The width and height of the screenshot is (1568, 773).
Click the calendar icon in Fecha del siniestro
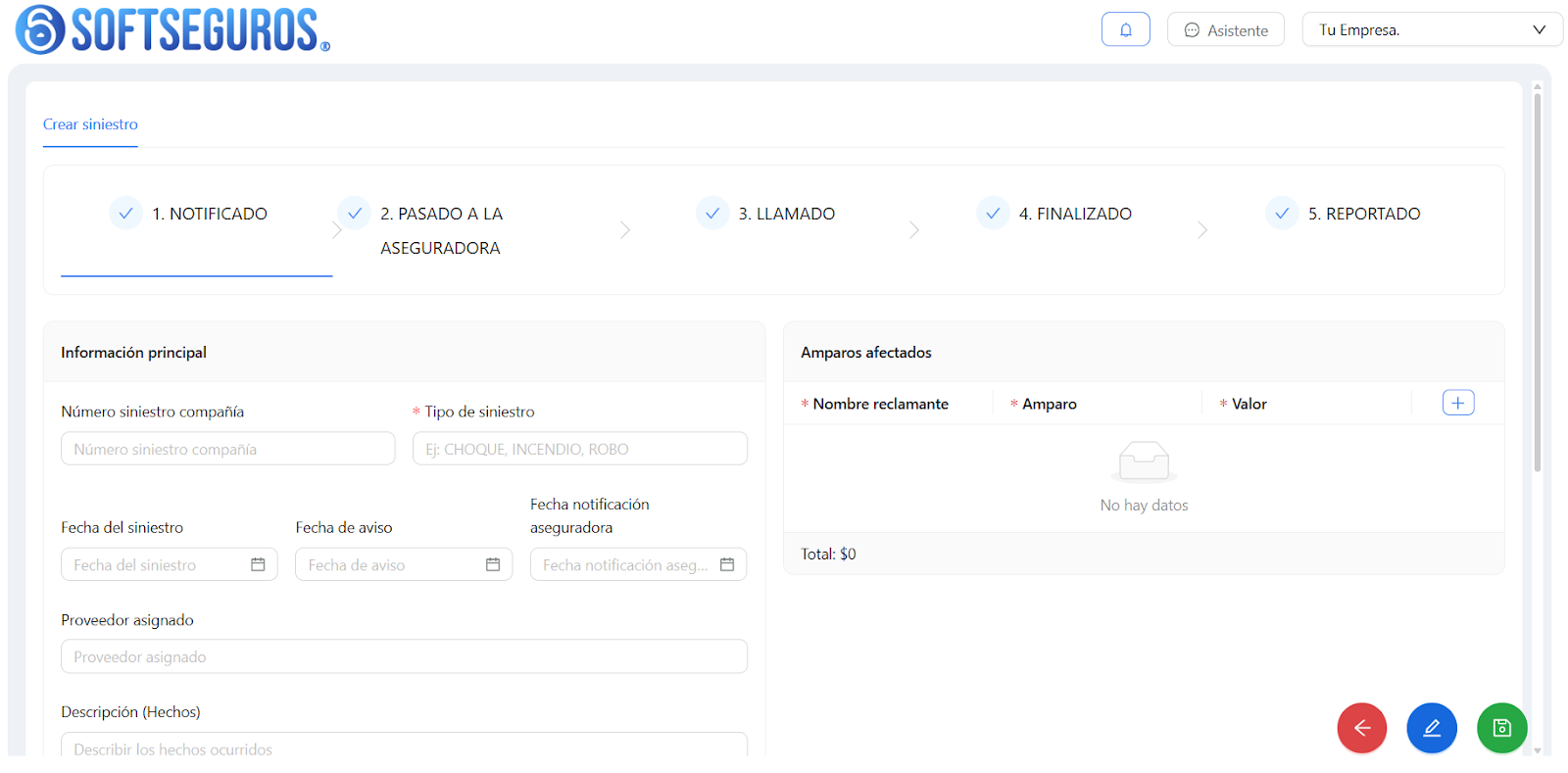(258, 564)
